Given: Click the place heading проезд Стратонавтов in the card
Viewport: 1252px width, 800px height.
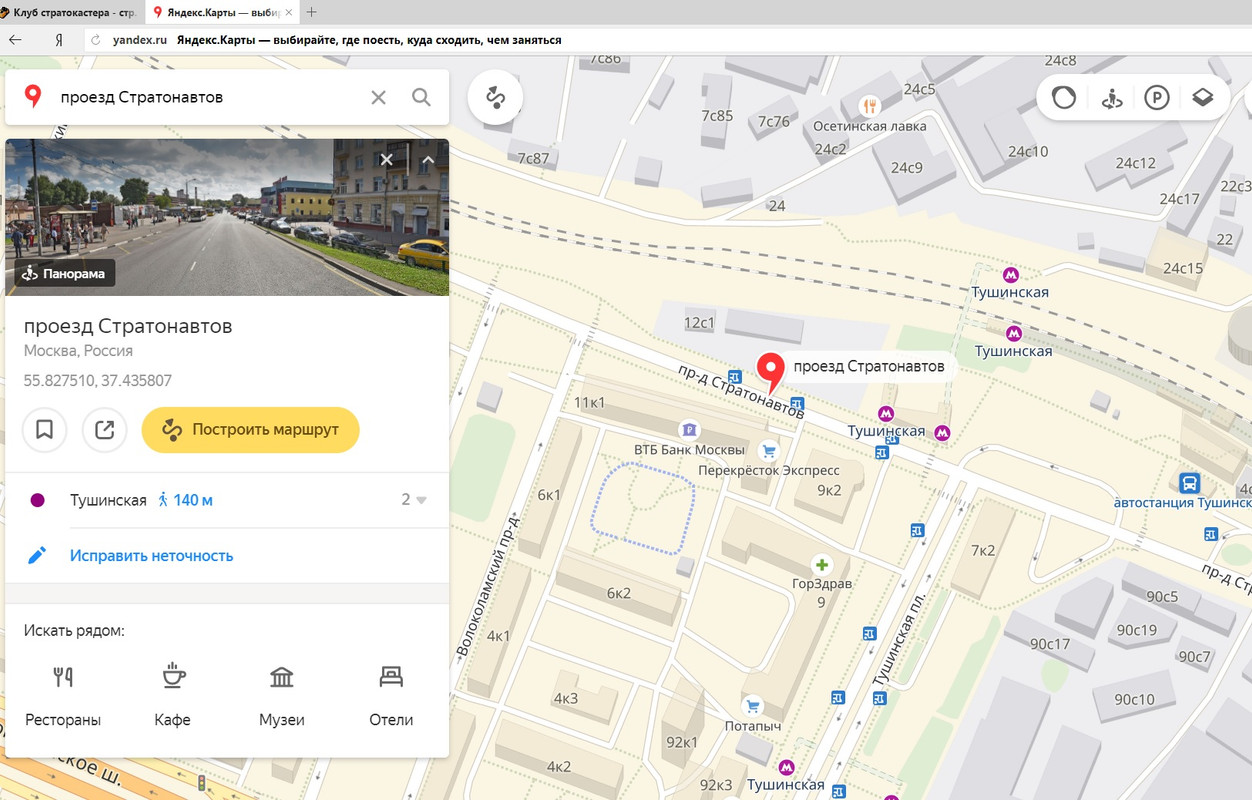Looking at the screenshot, I should point(128,326).
